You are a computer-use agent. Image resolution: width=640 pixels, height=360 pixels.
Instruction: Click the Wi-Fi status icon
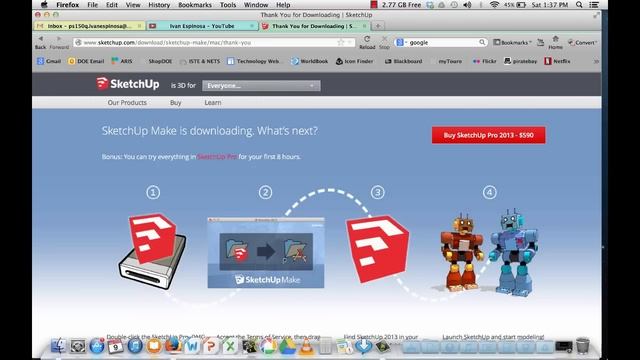point(494,5)
